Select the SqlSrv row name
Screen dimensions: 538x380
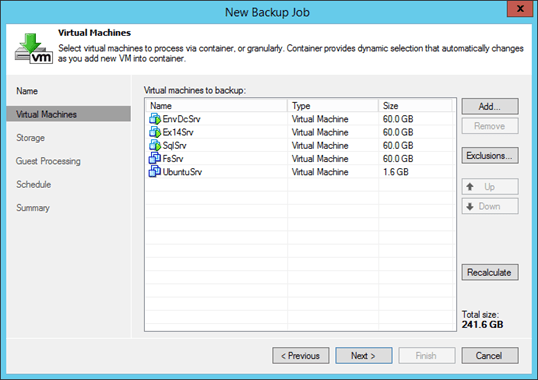175,145
